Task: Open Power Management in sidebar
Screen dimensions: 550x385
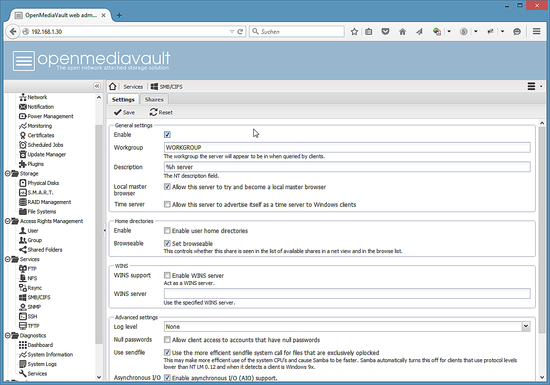Action: point(46,116)
